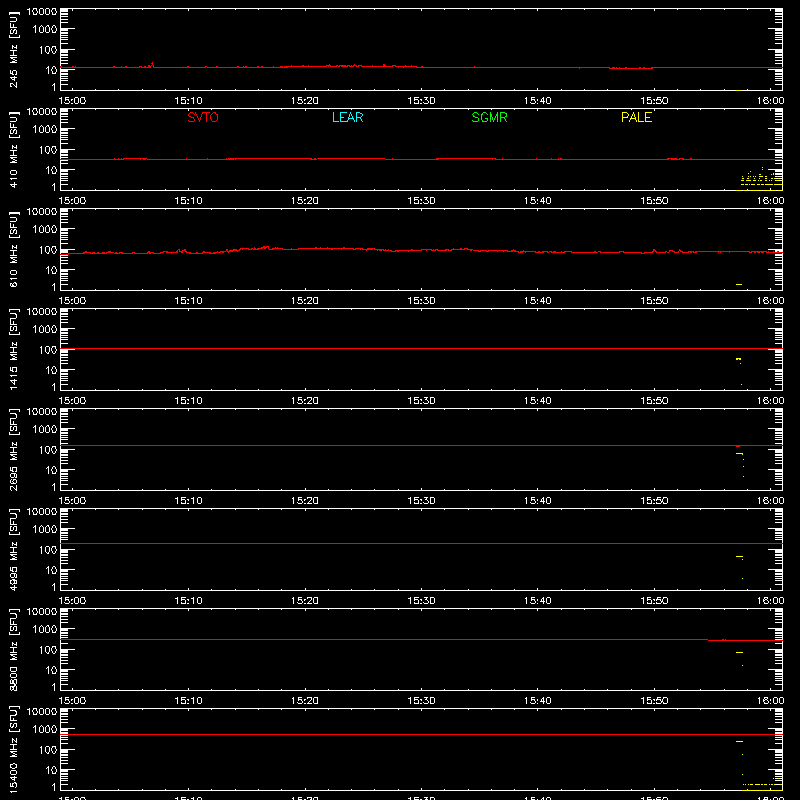Click the 1415 MHz [SFU] axis title
800x800 pixels.
pyautogui.click(x=13, y=350)
